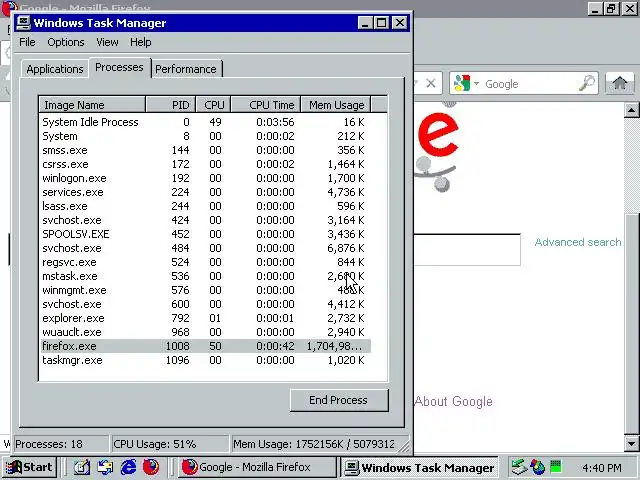Select the lsass.exe process row
This screenshot has width=640, height=480.
(x=205, y=206)
